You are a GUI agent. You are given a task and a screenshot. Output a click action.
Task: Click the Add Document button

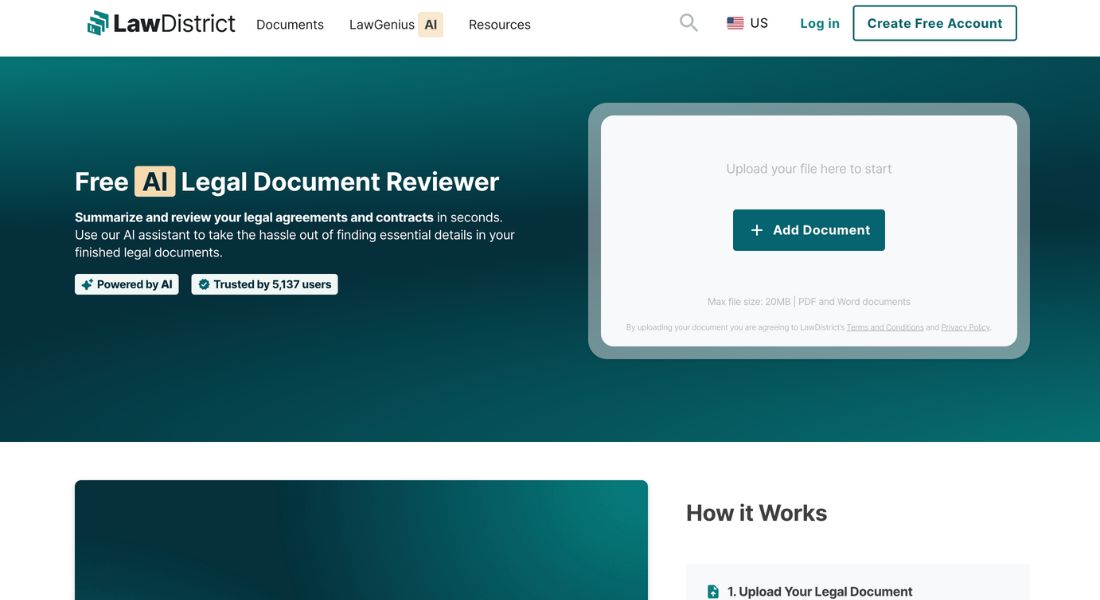pyautogui.click(x=808, y=230)
